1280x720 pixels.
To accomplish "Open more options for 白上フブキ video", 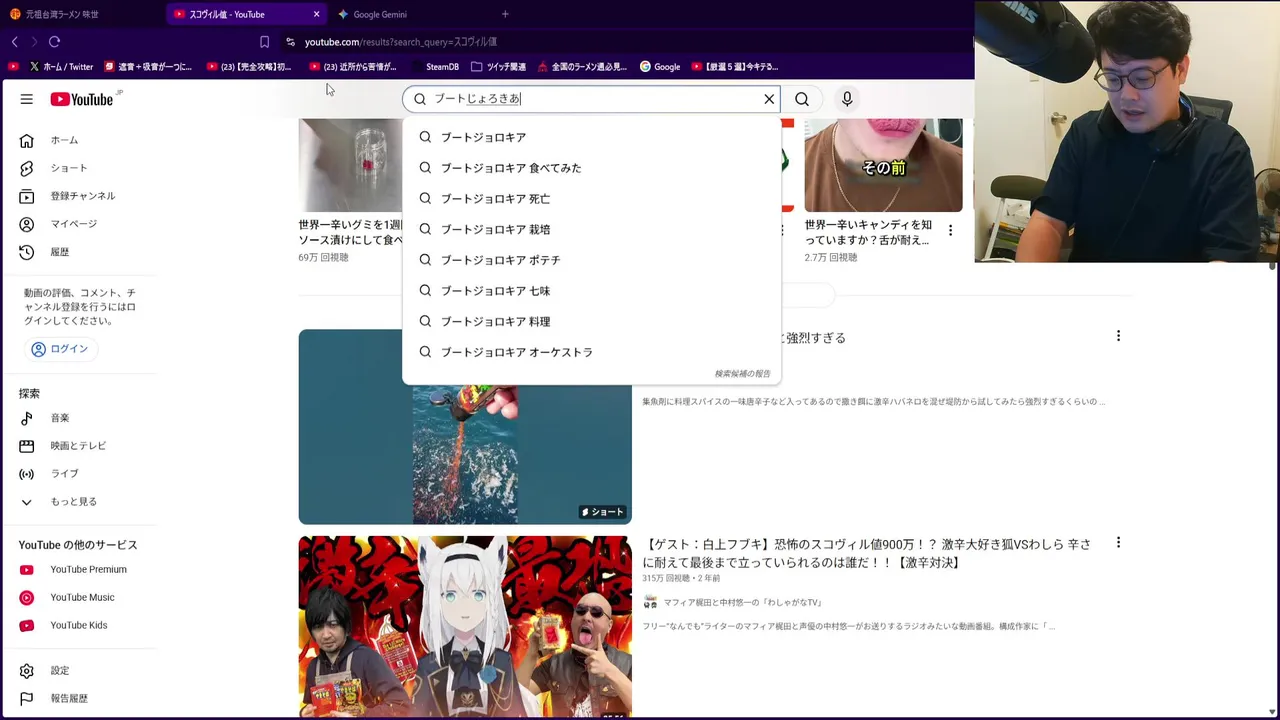I will tap(1118, 543).
